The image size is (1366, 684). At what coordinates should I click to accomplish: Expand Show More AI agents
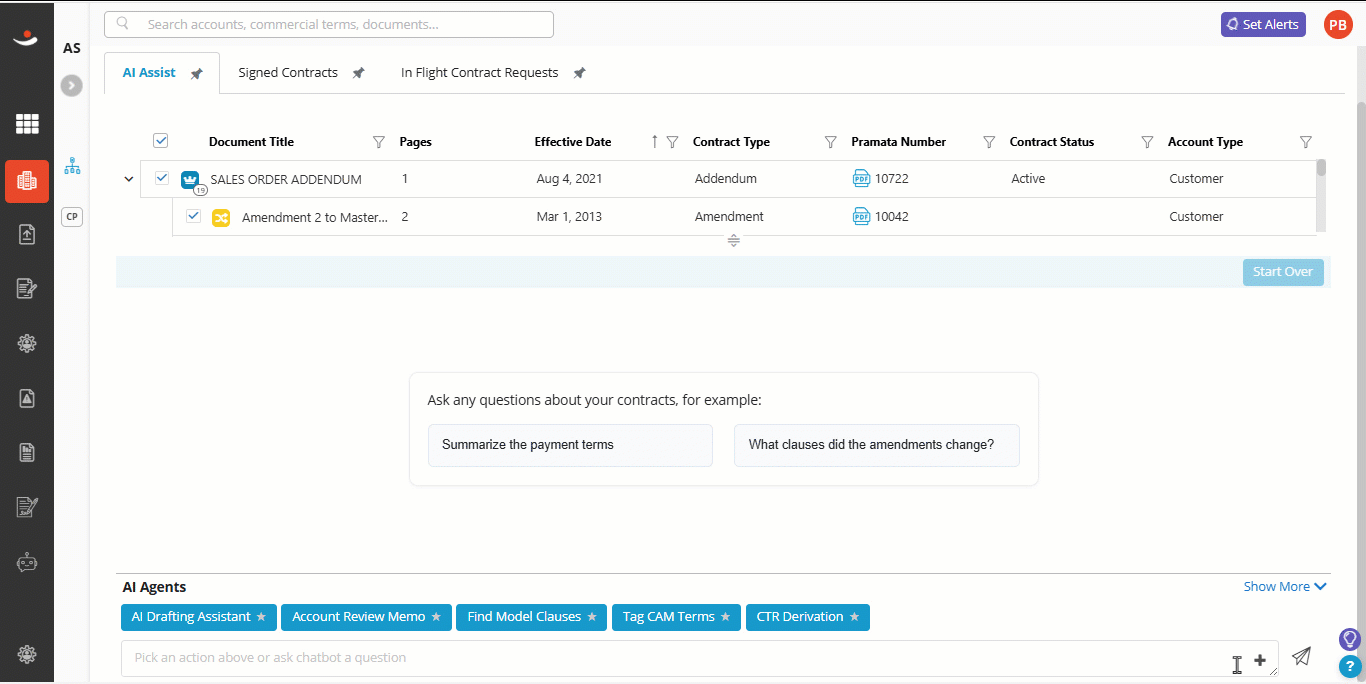1285,587
